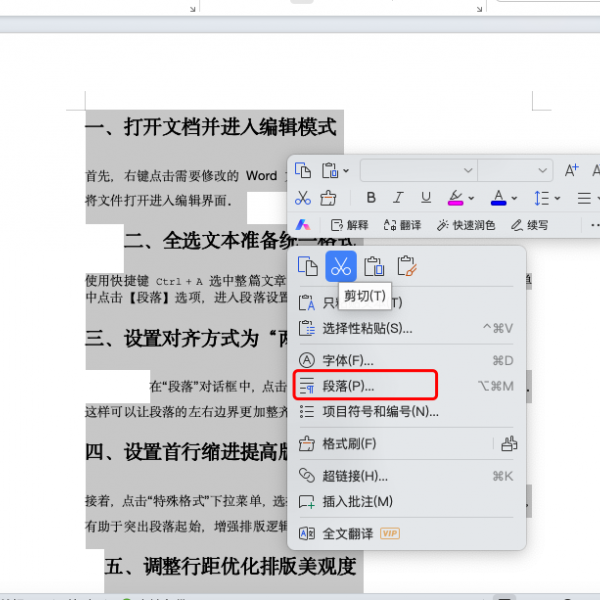This screenshot has width=600, height=600.
Task: Open WPS AI from the floating toolbar logo
Action: pos(305,225)
